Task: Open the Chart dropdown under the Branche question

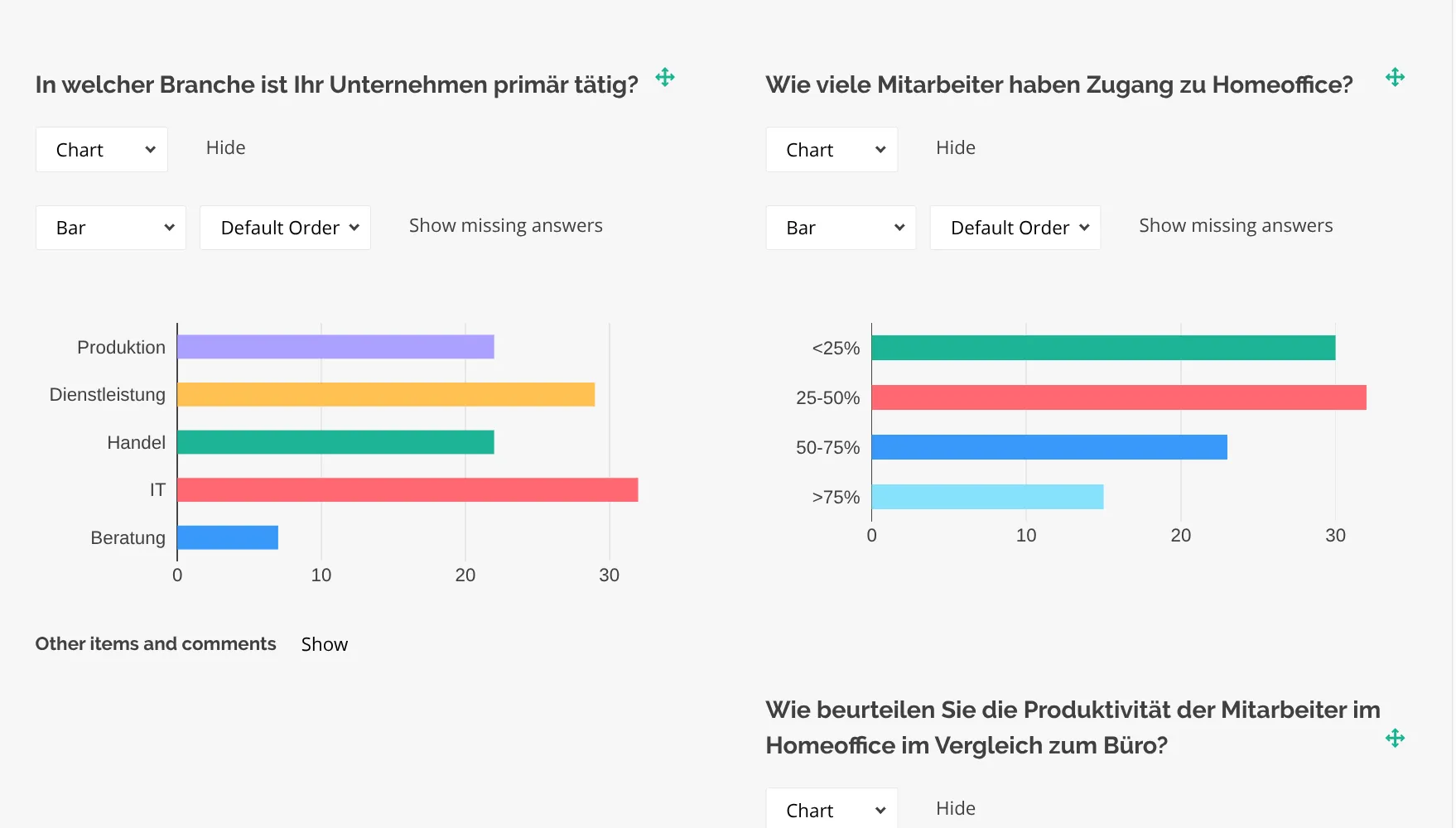Action: (x=102, y=150)
